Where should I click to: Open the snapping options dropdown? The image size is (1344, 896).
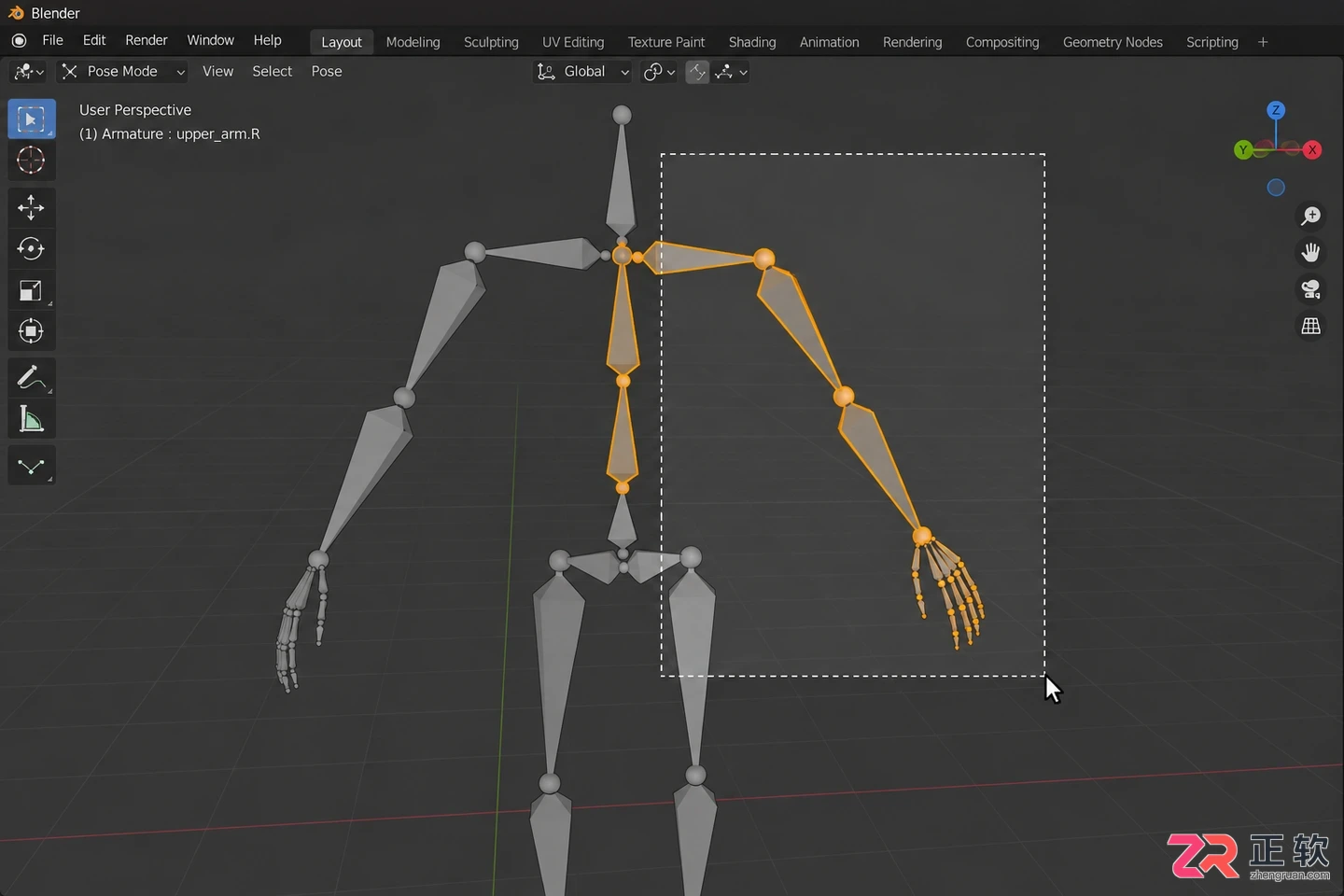[x=731, y=72]
